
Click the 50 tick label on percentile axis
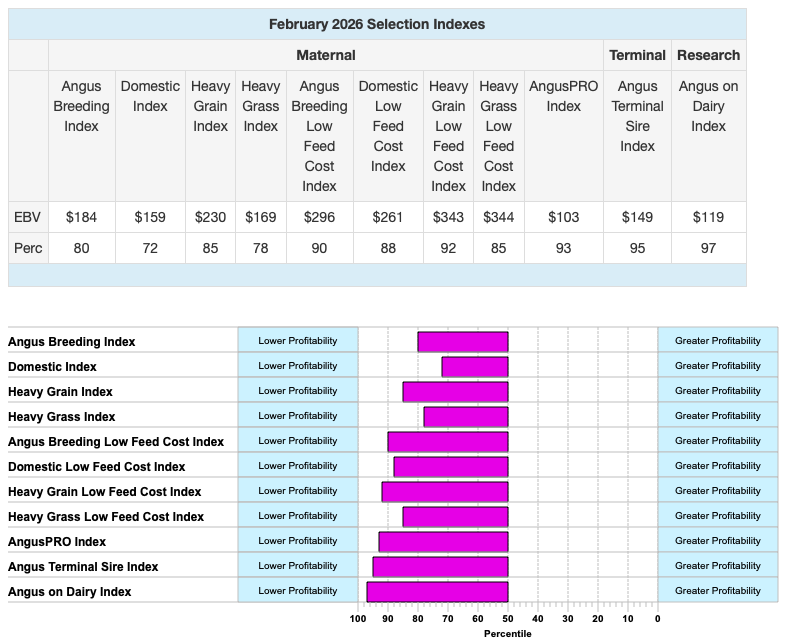pos(508,619)
